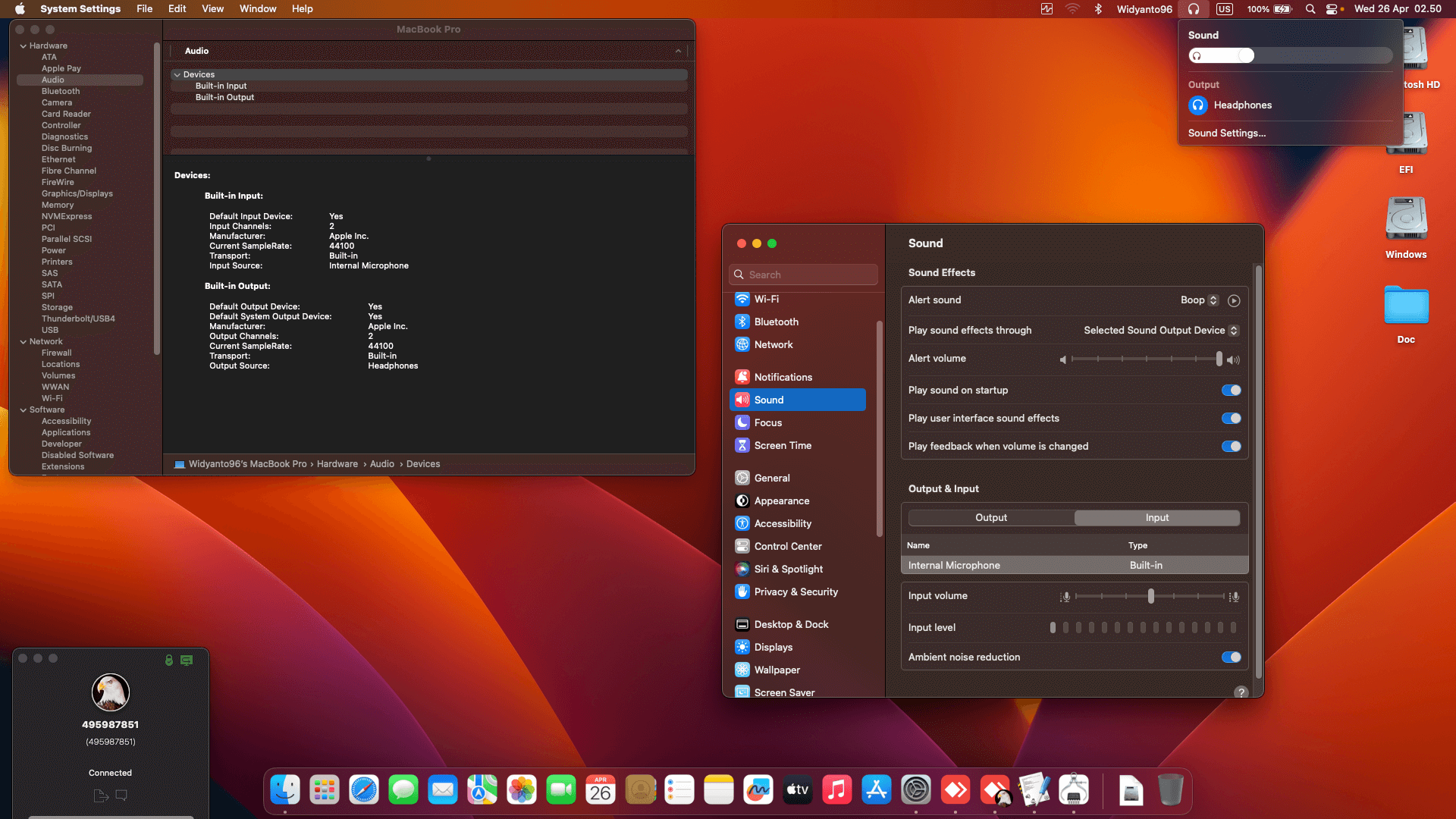The image size is (1456, 819).
Task: Open Messages app in Dock
Action: coord(403,790)
